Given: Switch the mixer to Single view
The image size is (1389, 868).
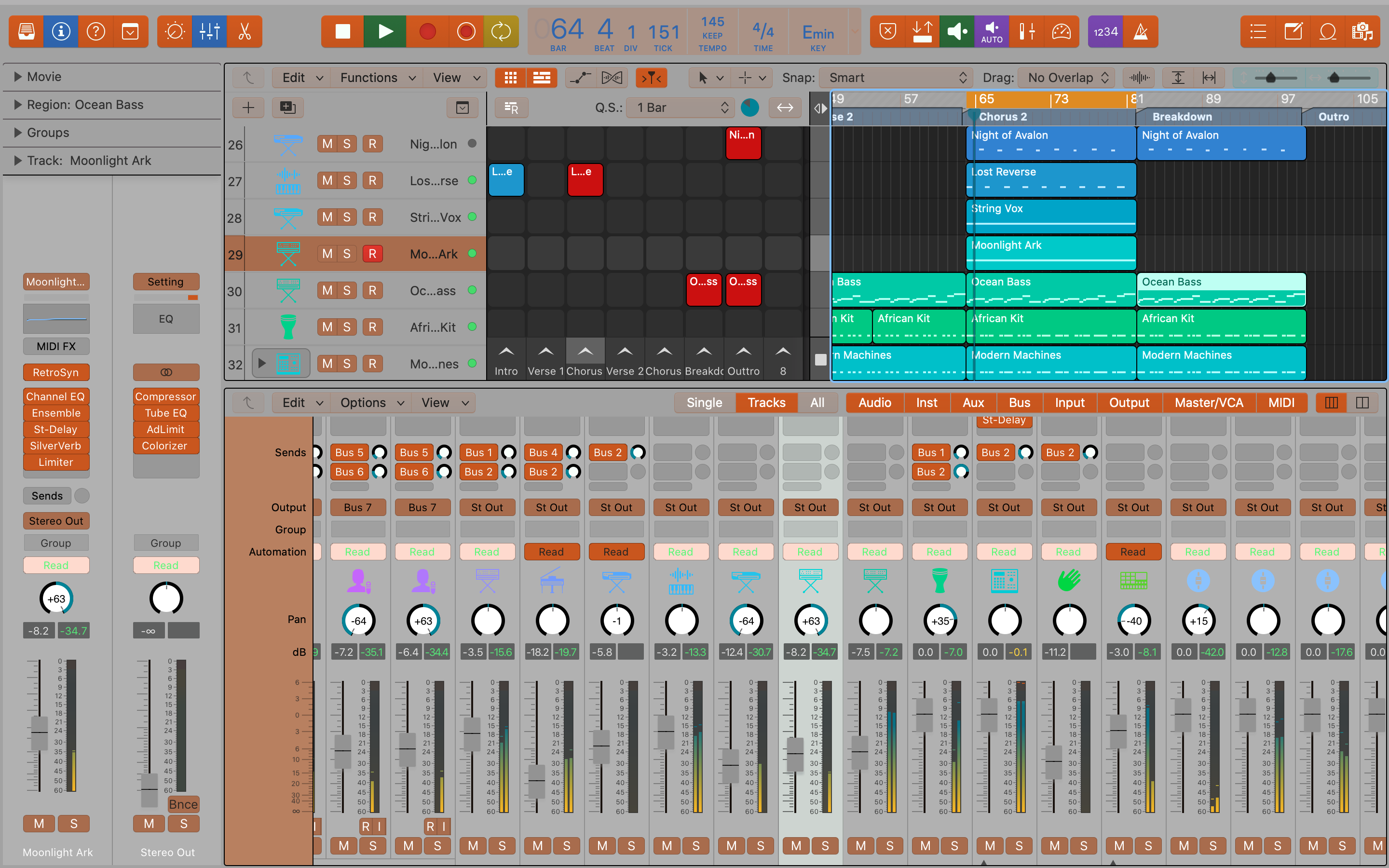Looking at the screenshot, I should click(704, 403).
